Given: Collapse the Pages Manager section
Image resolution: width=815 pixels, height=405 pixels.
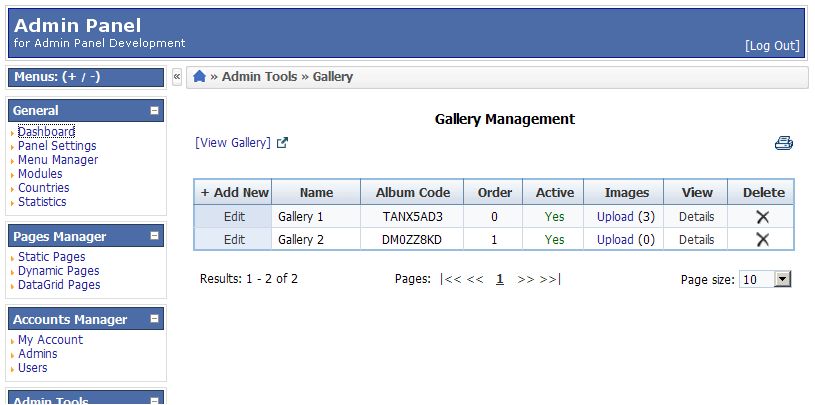Looking at the screenshot, I should (154, 237).
